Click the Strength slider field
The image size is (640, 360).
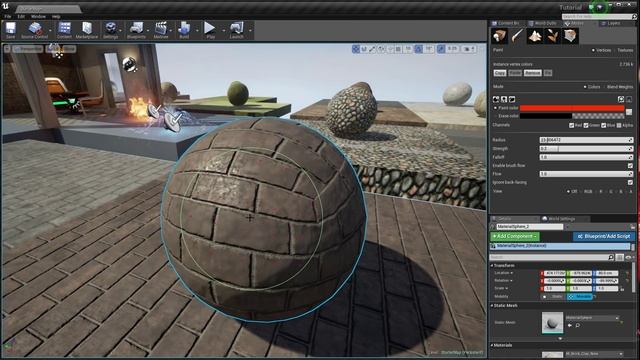pyautogui.click(x=586, y=149)
